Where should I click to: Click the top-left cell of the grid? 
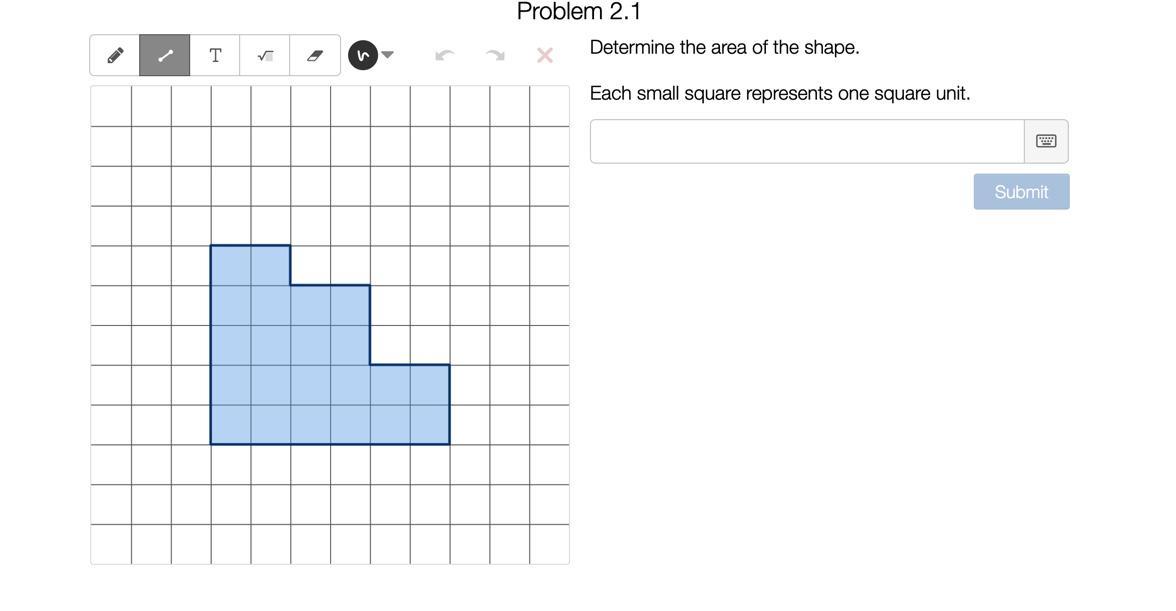pyautogui.click(x=111, y=106)
